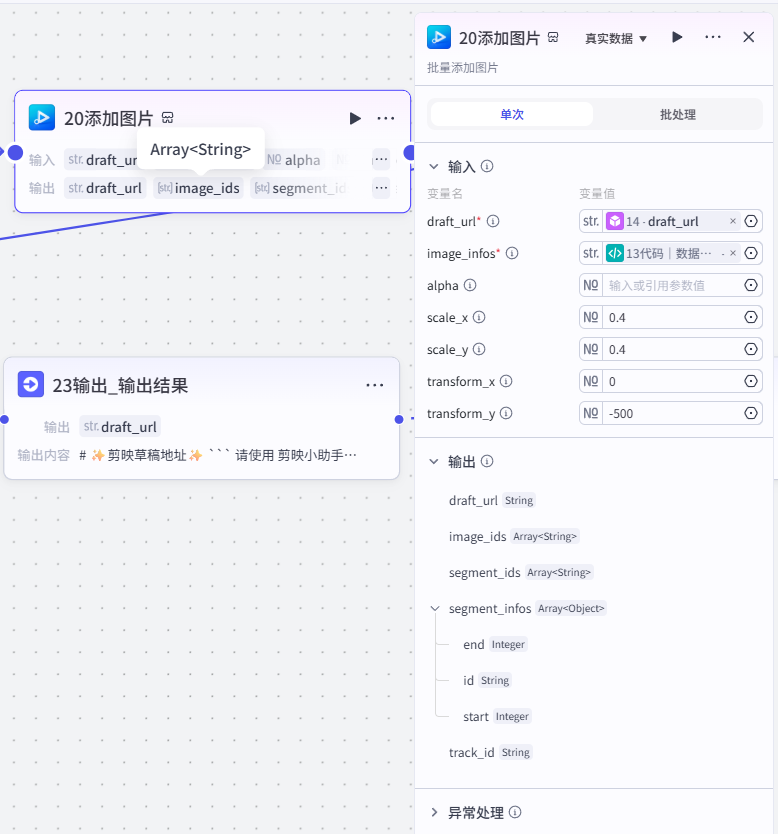Show info for transform_x parameter
Image resolution: width=778 pixels, height=834 pixels.
tap(506, 381)
